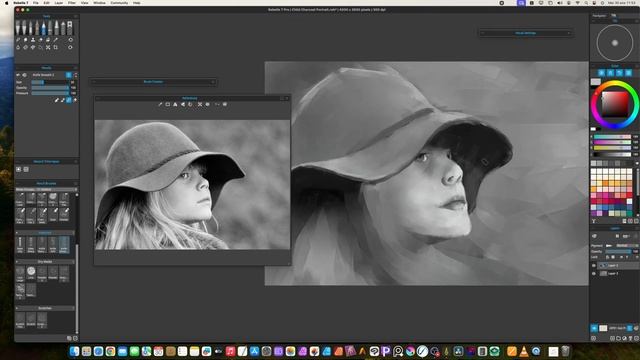The height and width of the screenshot is (360, 640).
Task: Open Google Chrome from the Dock
Action: tap(110, 351)
